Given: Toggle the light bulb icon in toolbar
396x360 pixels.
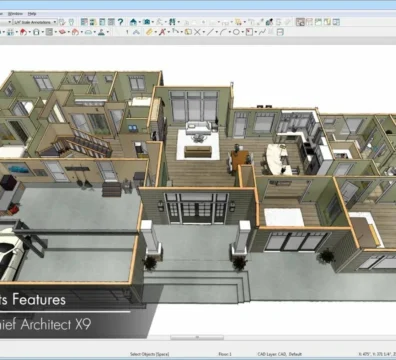Looking at the screenshot, I should coord(71,22).
